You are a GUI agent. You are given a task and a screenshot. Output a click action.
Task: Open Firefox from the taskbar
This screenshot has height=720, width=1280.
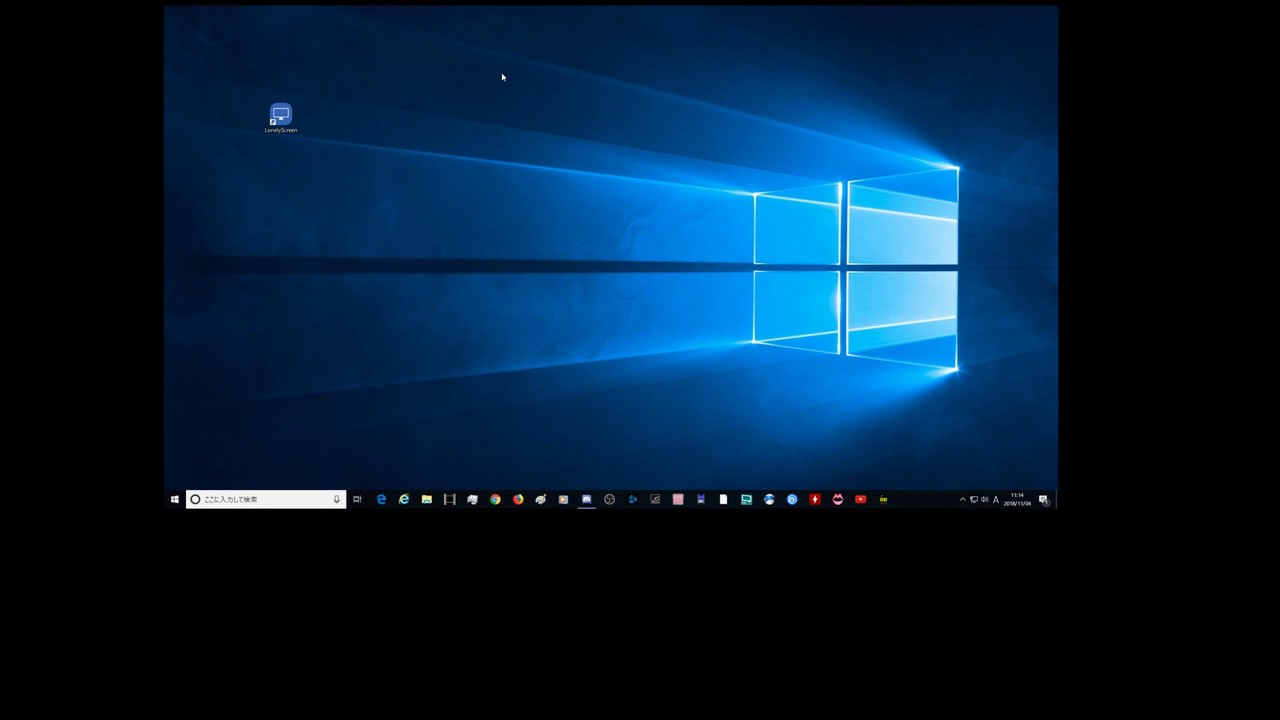pos(518,499)
